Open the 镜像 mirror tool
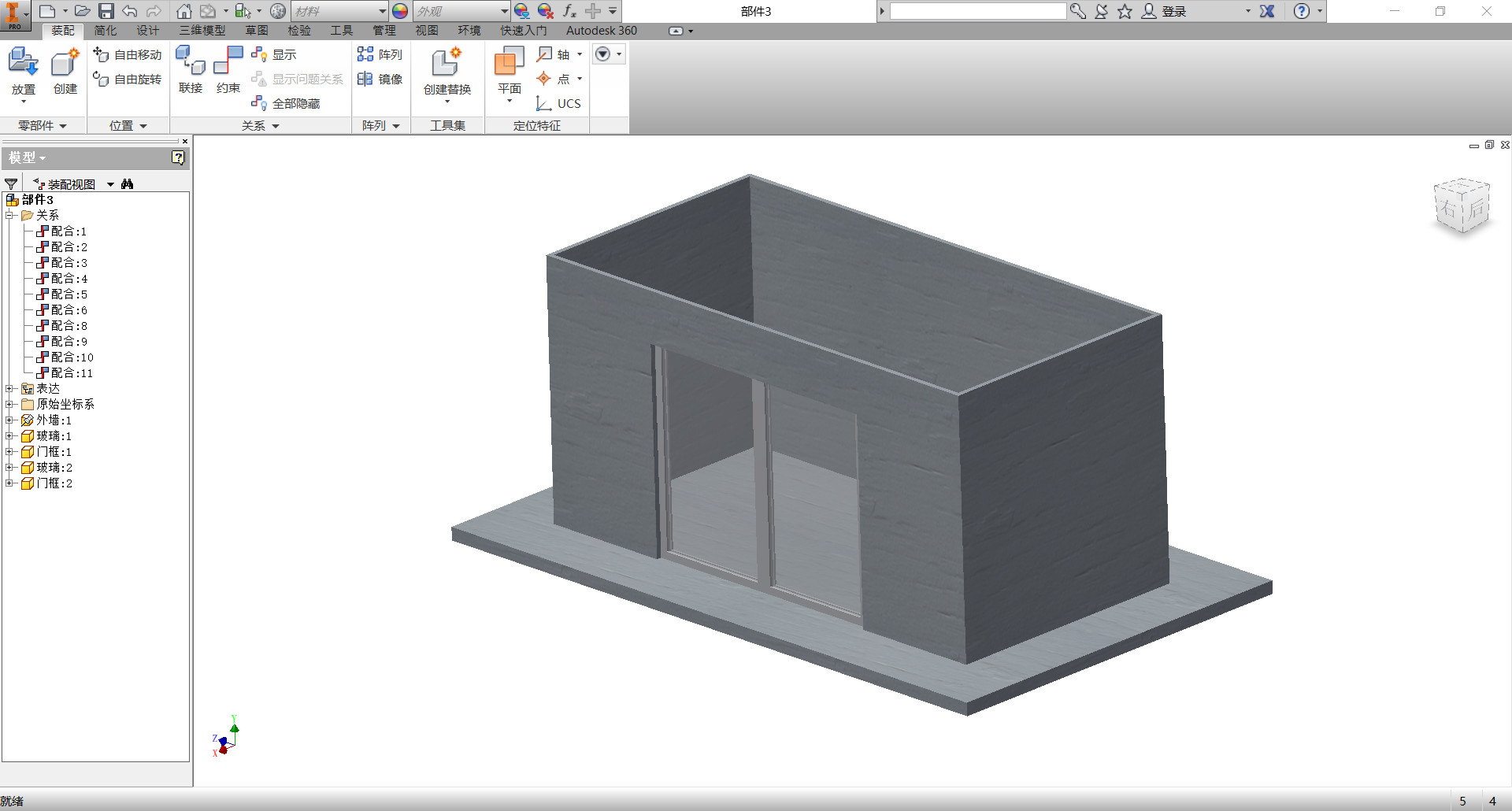The width and height of the screenshot is (1512, 811). pyautogui.click(x=380, y=79)
